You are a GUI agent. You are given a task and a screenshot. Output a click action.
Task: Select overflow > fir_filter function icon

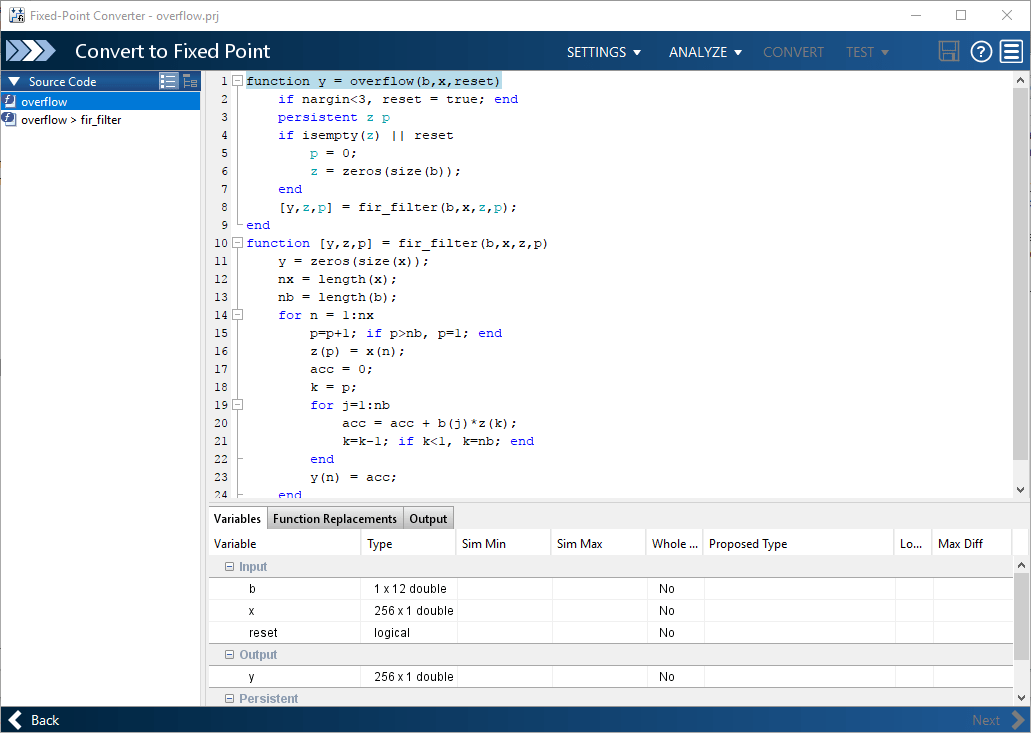point(9,119)
